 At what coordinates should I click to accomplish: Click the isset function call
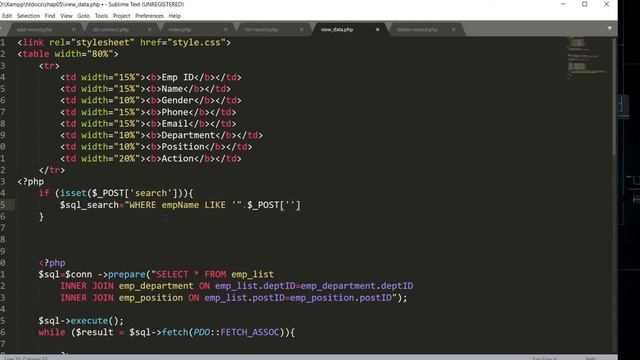coord(73,193)
